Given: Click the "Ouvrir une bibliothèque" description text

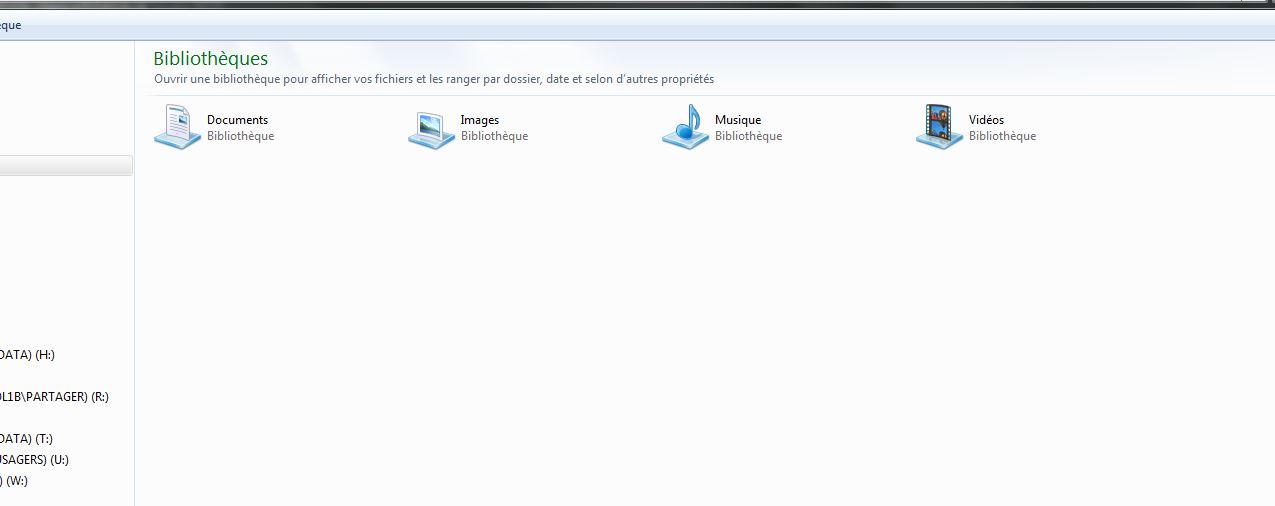Looking at the screenshot, I should point(433,79).
